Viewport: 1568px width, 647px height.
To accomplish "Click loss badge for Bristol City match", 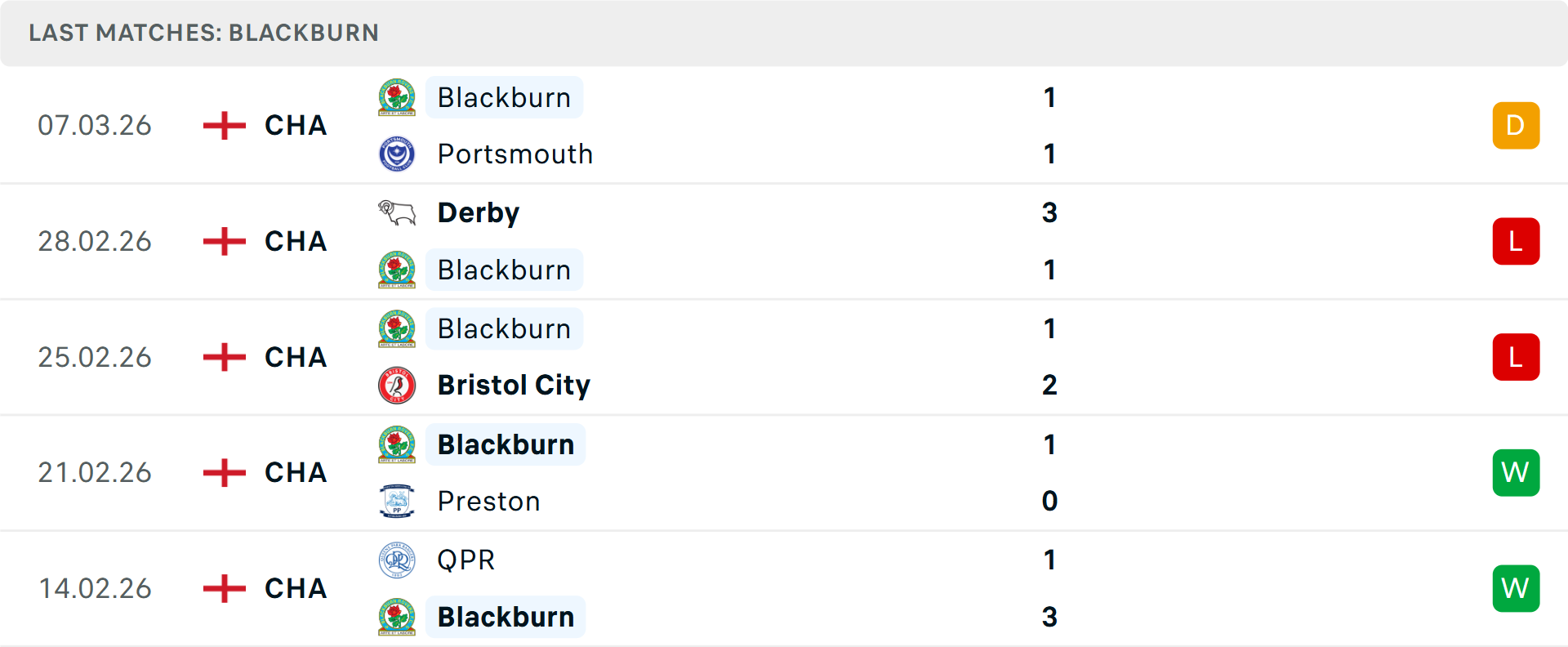I will pyautogui.click(x=1516, y=357).
